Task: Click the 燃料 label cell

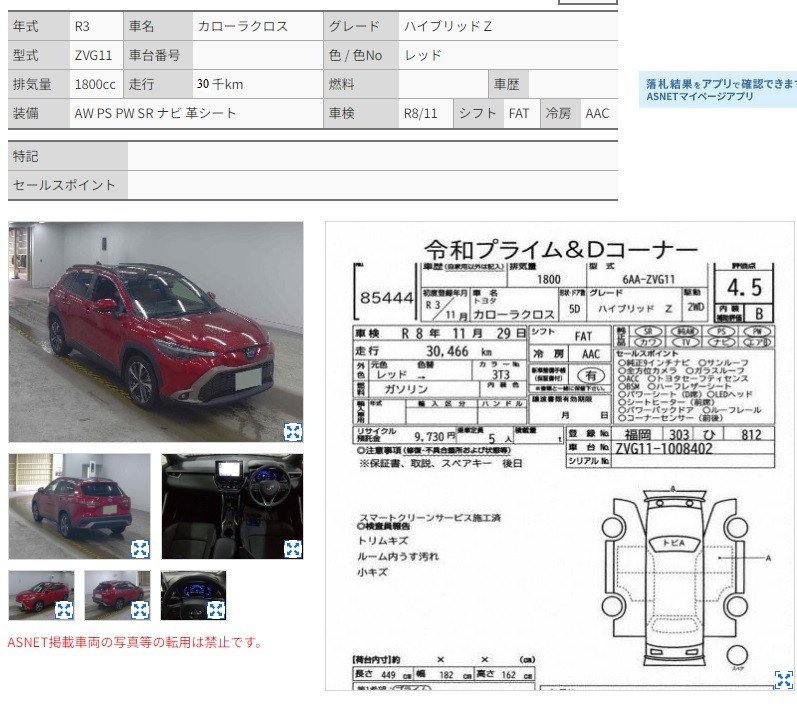Action: point(361,84)
